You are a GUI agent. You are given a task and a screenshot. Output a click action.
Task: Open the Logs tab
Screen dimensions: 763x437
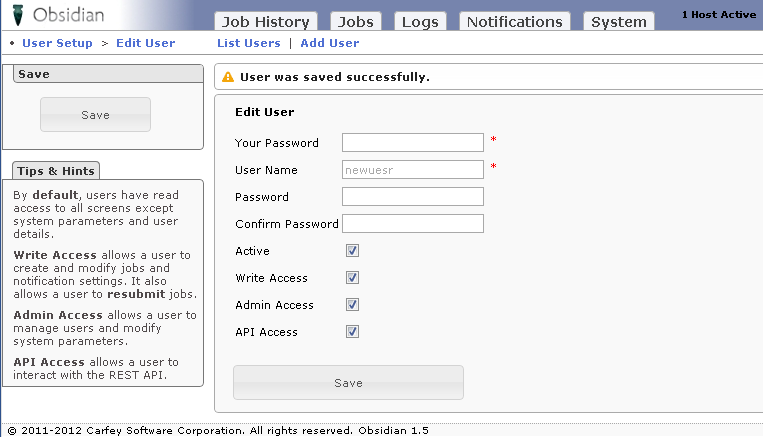[420, 22]
